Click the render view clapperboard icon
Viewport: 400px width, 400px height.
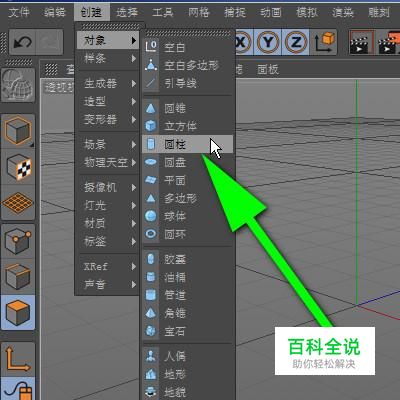tap(361, 42)
